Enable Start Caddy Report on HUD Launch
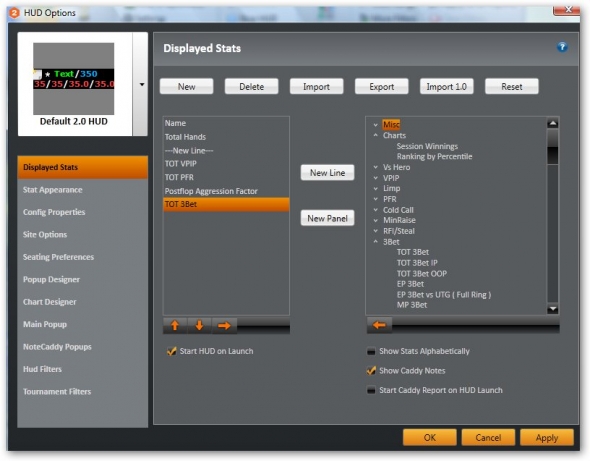Viewport: 590px width, 461px height. [371, 390]
